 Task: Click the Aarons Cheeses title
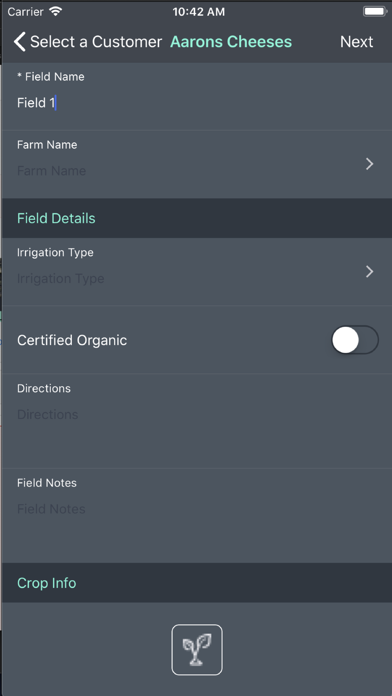tap(231, 42)
